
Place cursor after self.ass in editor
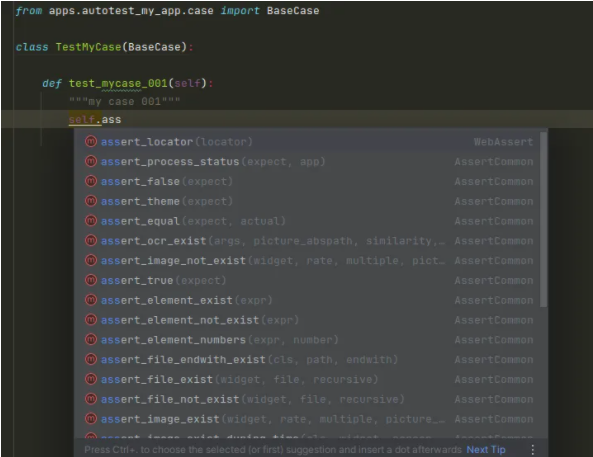pyautogui.click(x=122, y=120)
